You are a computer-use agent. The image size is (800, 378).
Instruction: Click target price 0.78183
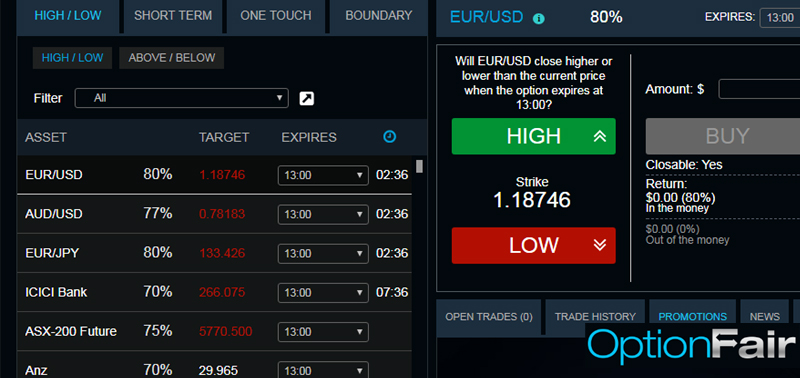[x=222, y=214]
